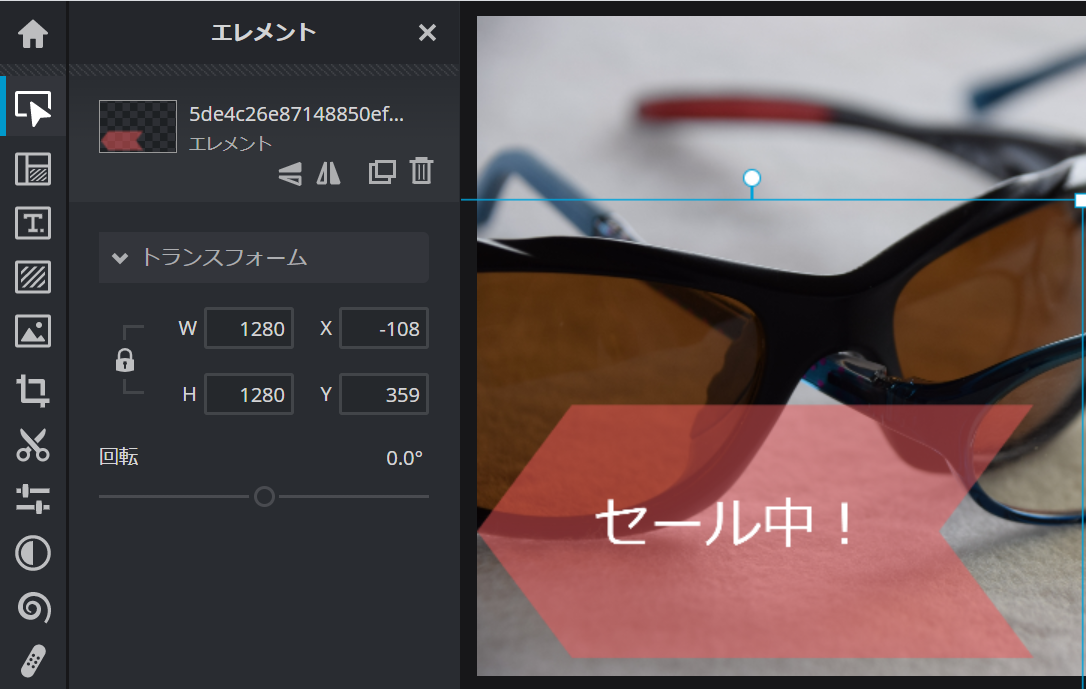Open the Layout template tool
The height and width of the screenshot is (689, 1086).
point(33,169)
